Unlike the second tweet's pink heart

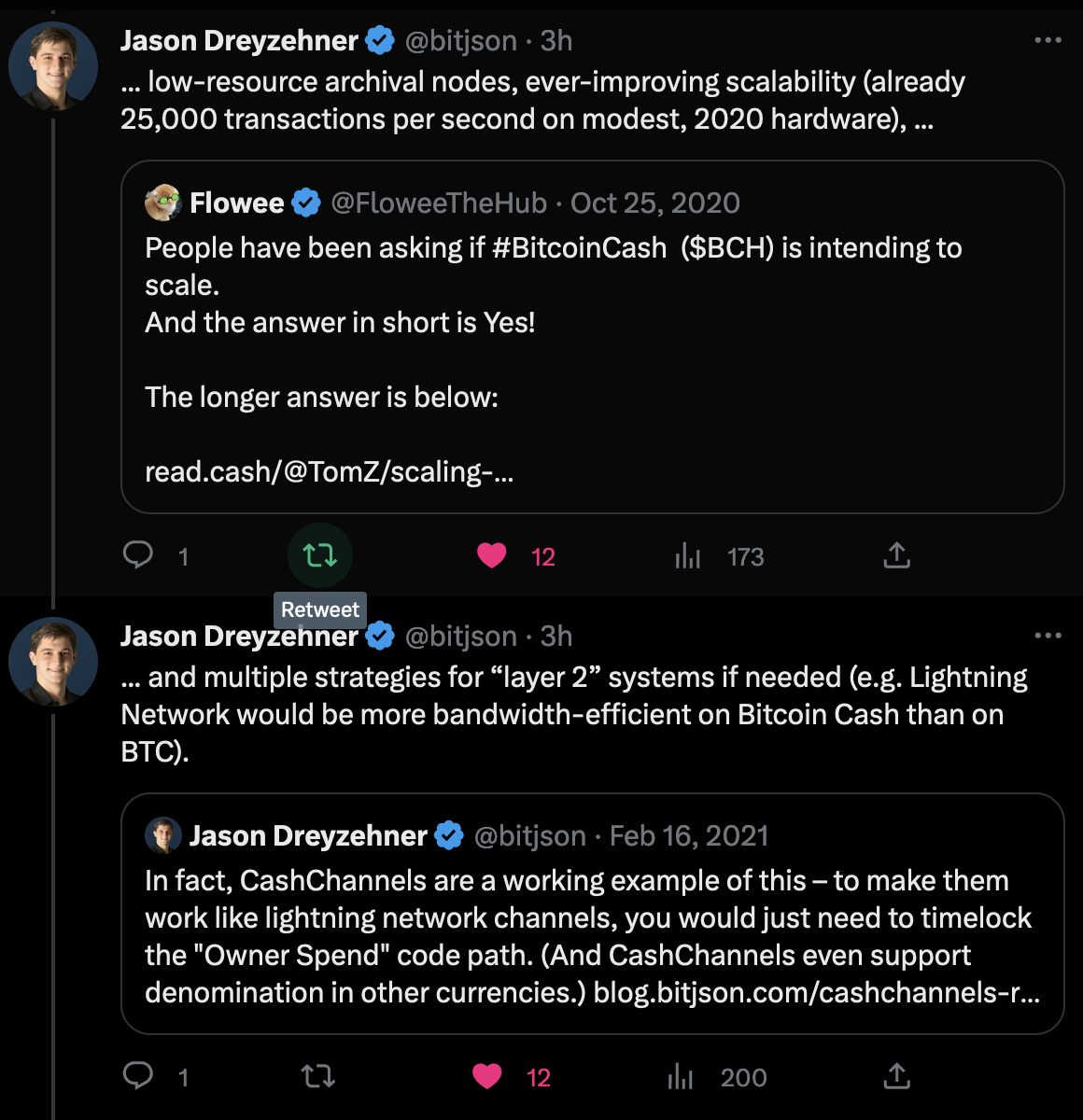[487, 1076]
